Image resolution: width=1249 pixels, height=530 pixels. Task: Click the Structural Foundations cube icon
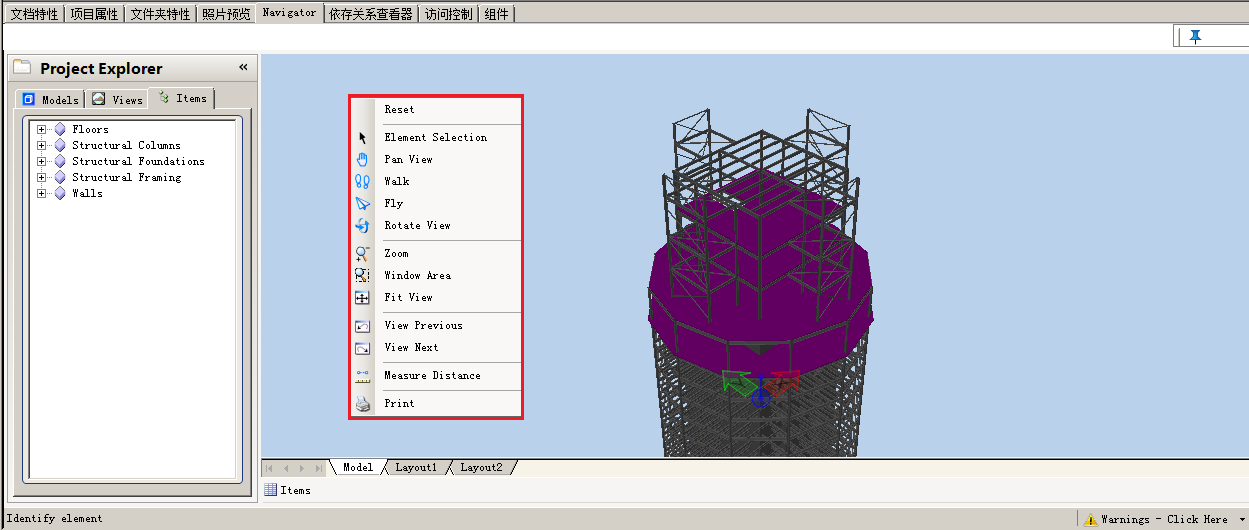60,161
